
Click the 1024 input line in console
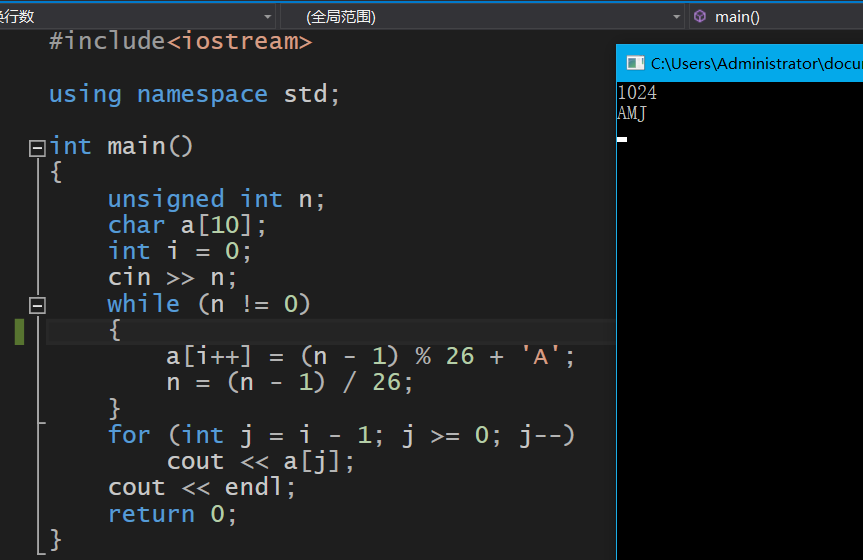pyautogui.click(x=637, y=93)
